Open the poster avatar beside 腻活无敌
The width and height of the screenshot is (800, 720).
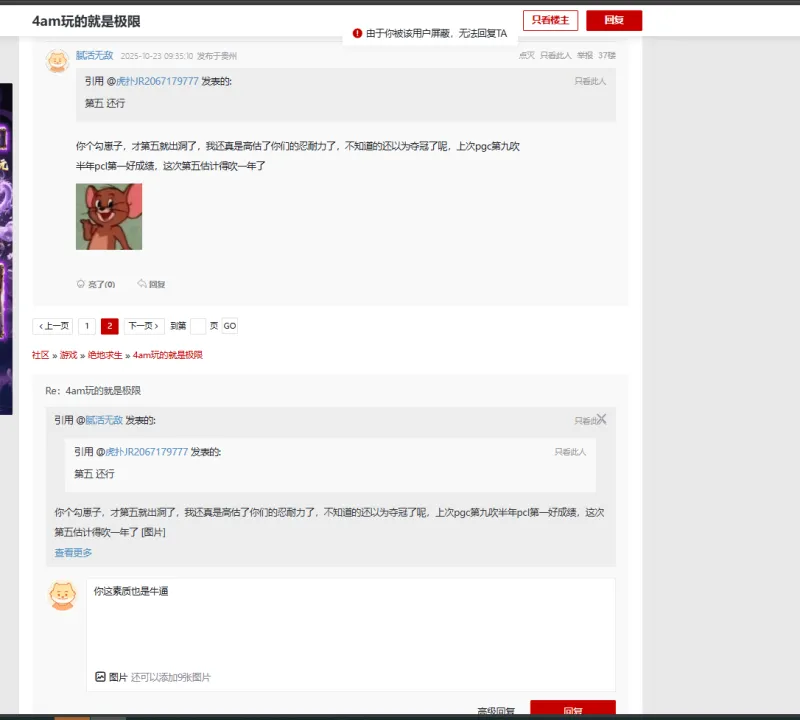pyautogui.click(x=57, y=60)
